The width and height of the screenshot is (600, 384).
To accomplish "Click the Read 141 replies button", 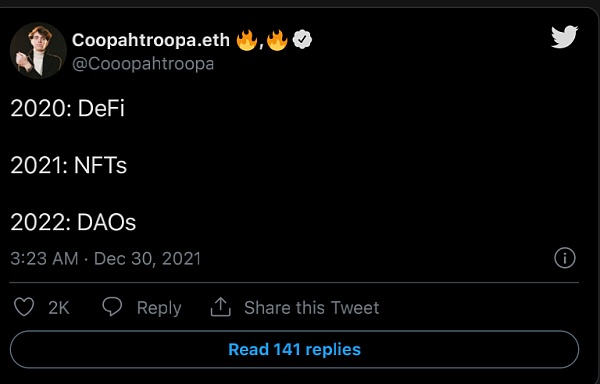I will (x=294, y=350).
